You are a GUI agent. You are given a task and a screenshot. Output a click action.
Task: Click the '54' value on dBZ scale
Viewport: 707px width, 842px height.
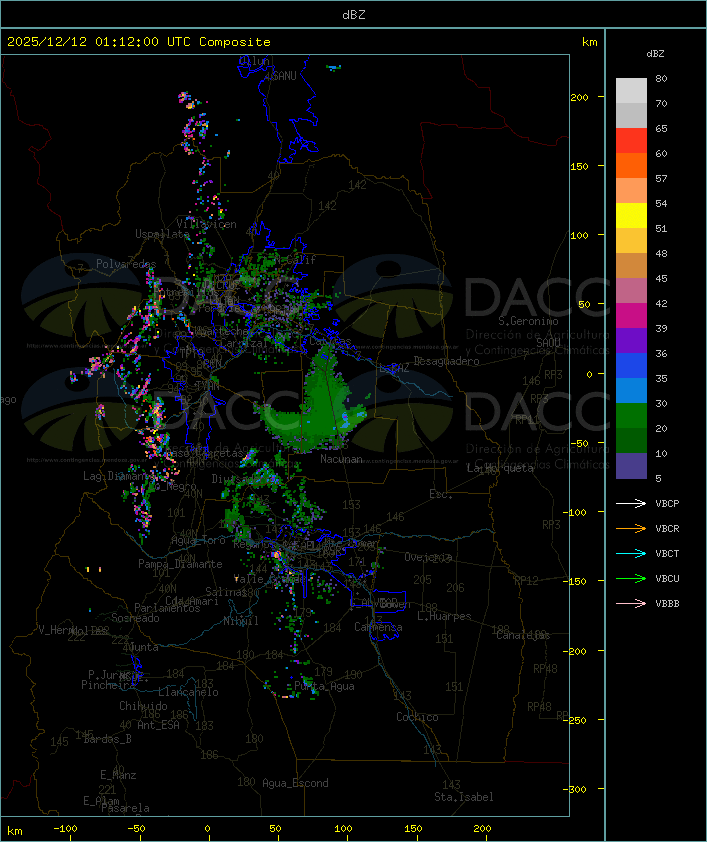pos(661,204)
